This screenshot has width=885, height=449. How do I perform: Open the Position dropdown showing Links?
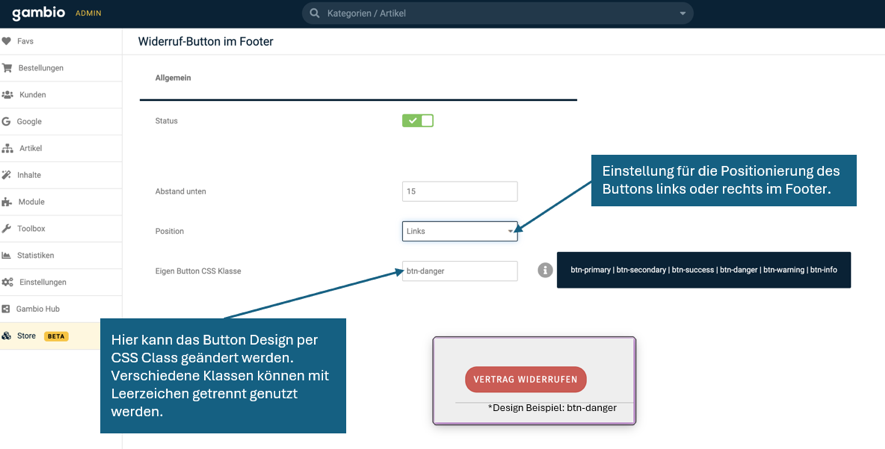pyautogui.click(x=459, y=231)
